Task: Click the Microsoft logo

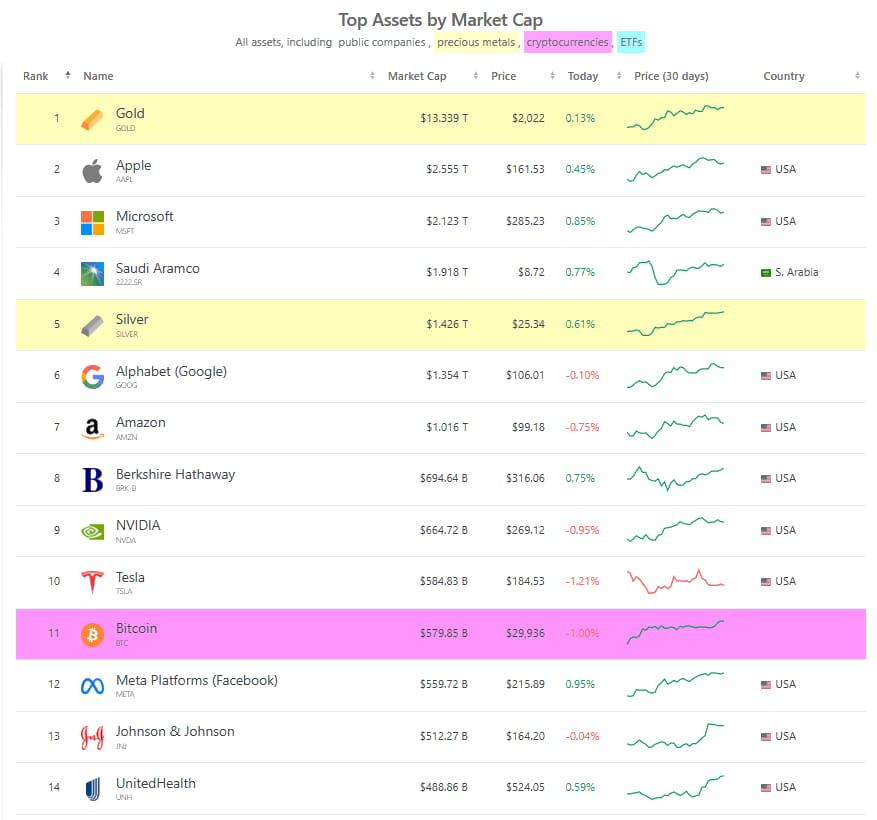Action: point(91,221)
